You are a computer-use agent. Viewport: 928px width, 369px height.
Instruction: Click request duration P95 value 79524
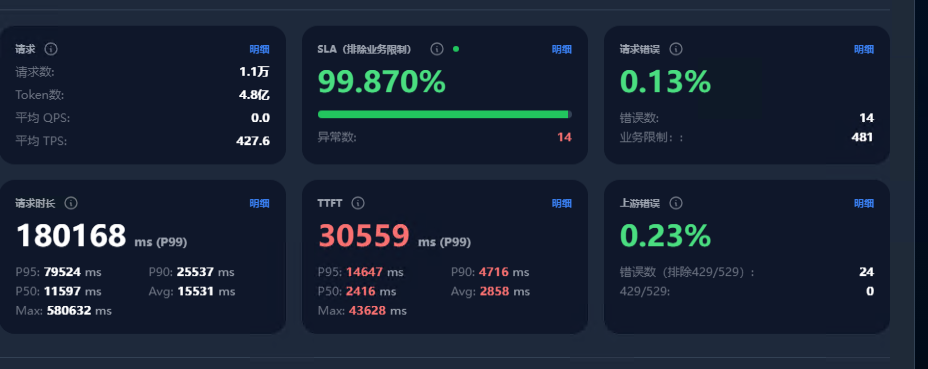click(x=62, y=272)
